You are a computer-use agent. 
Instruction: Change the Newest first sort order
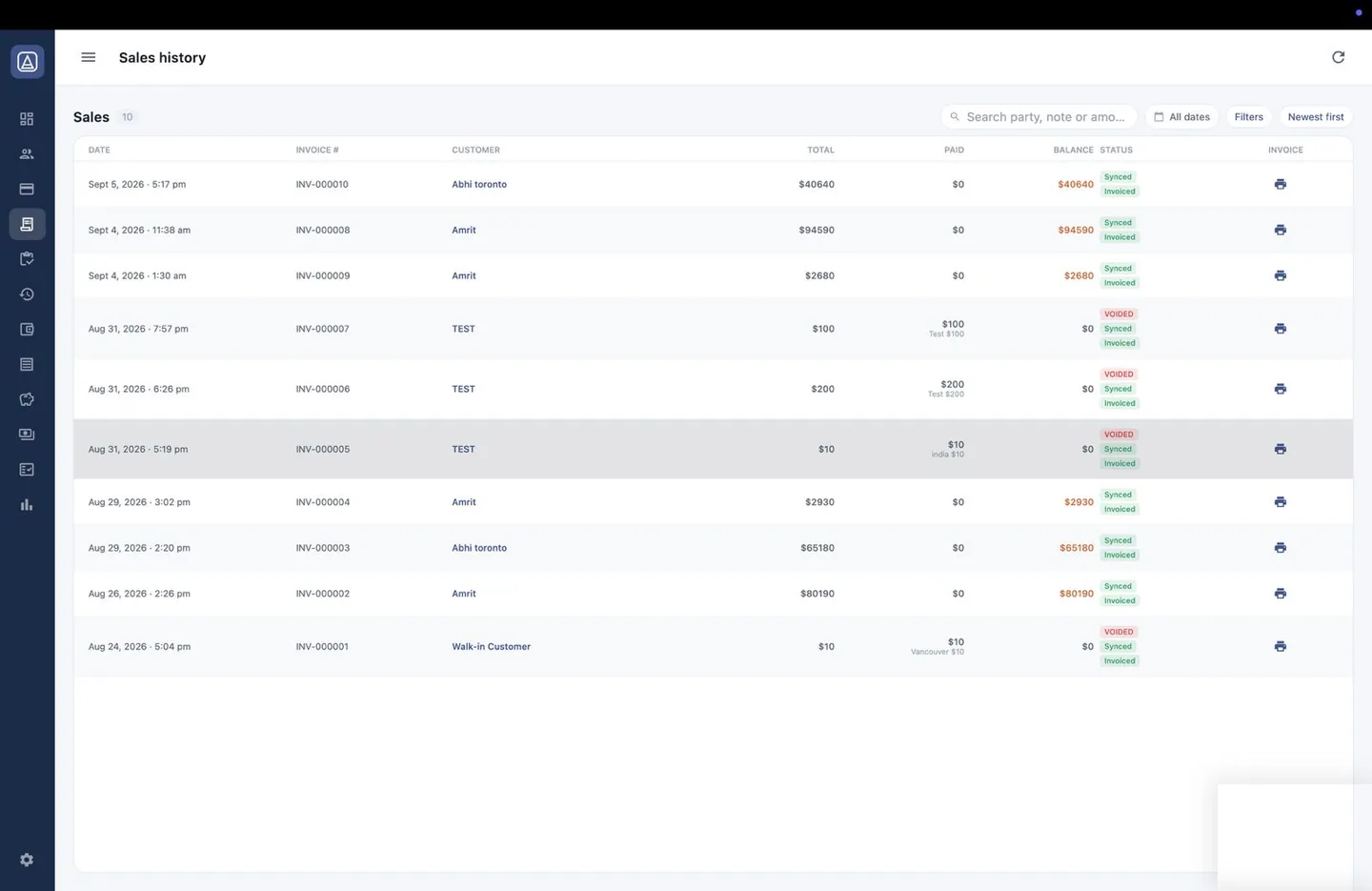point(1316,117)
